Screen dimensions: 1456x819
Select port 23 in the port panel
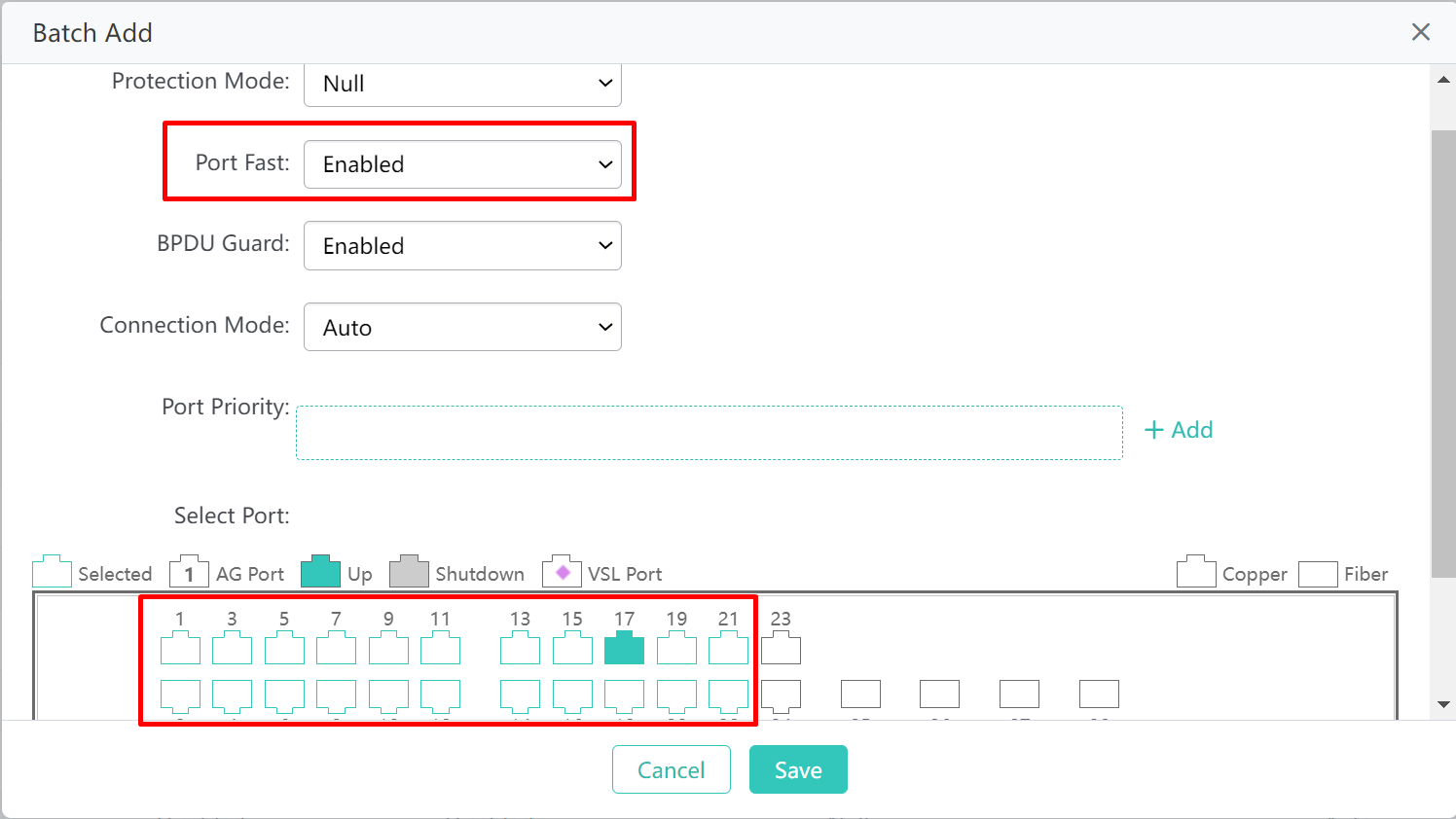click(x=781, y=647)
